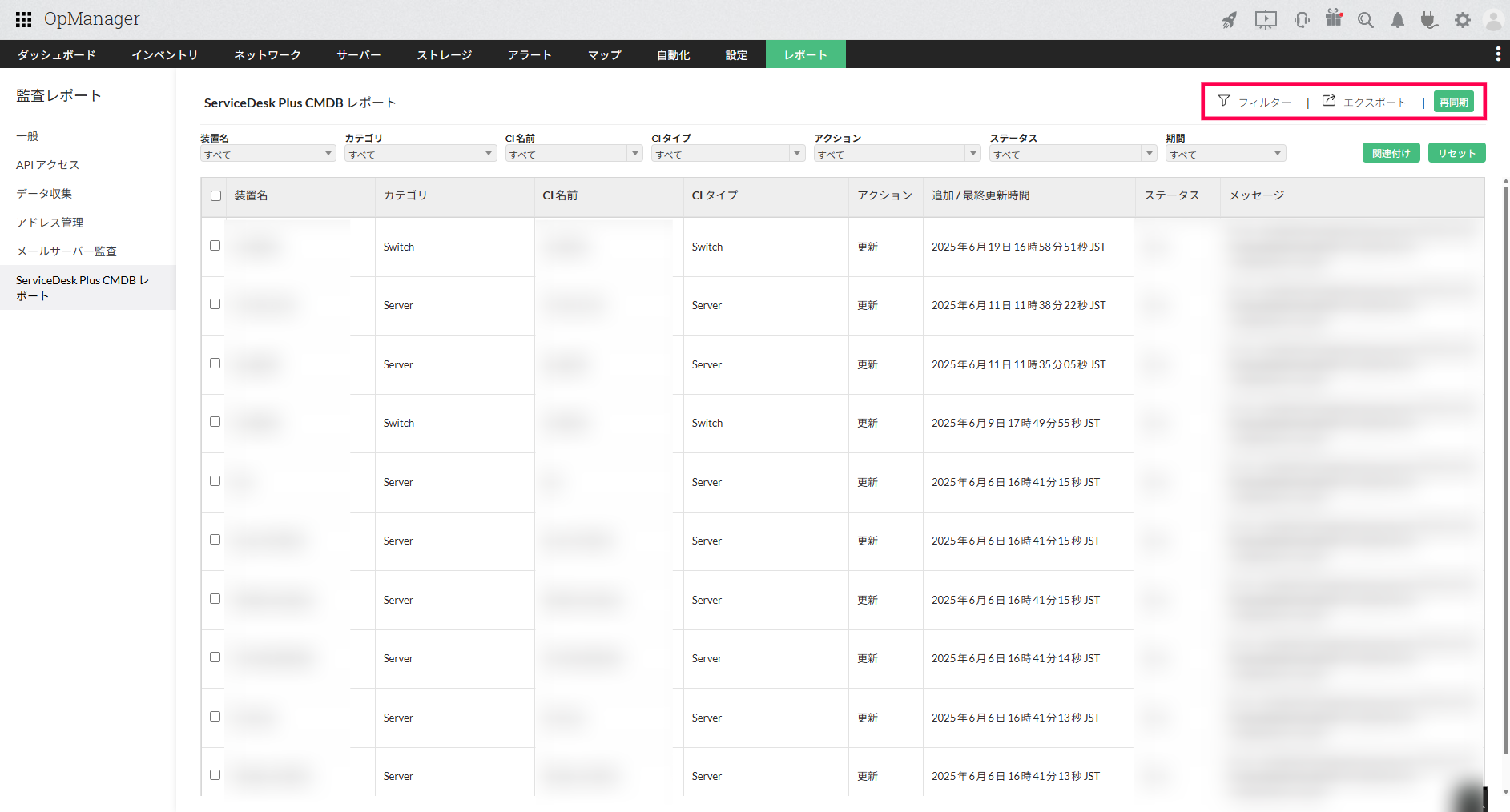Open the gift box icon

click(1334, 18)
